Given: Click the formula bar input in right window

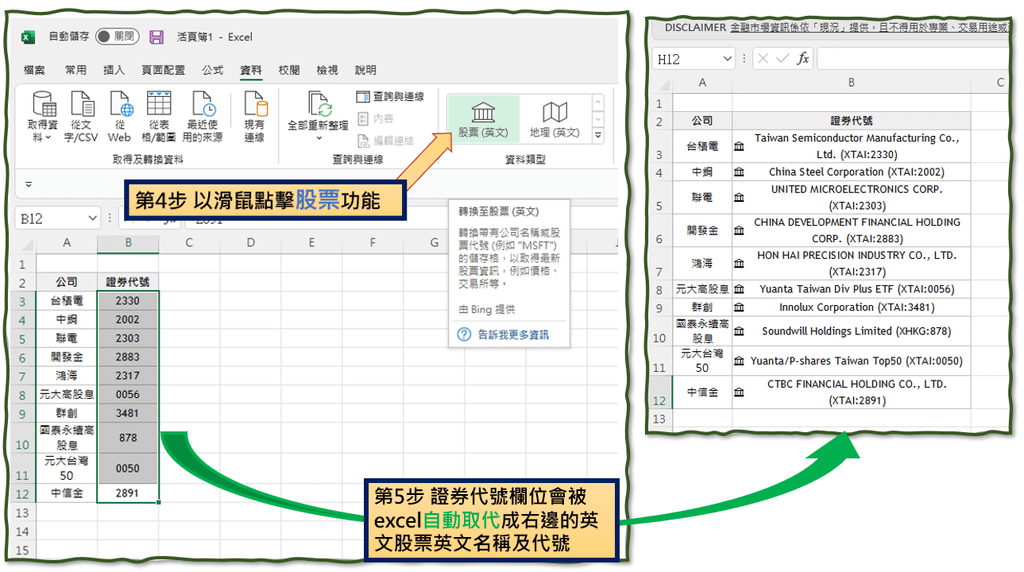Looking at the screenshot, I should point(914,59).
